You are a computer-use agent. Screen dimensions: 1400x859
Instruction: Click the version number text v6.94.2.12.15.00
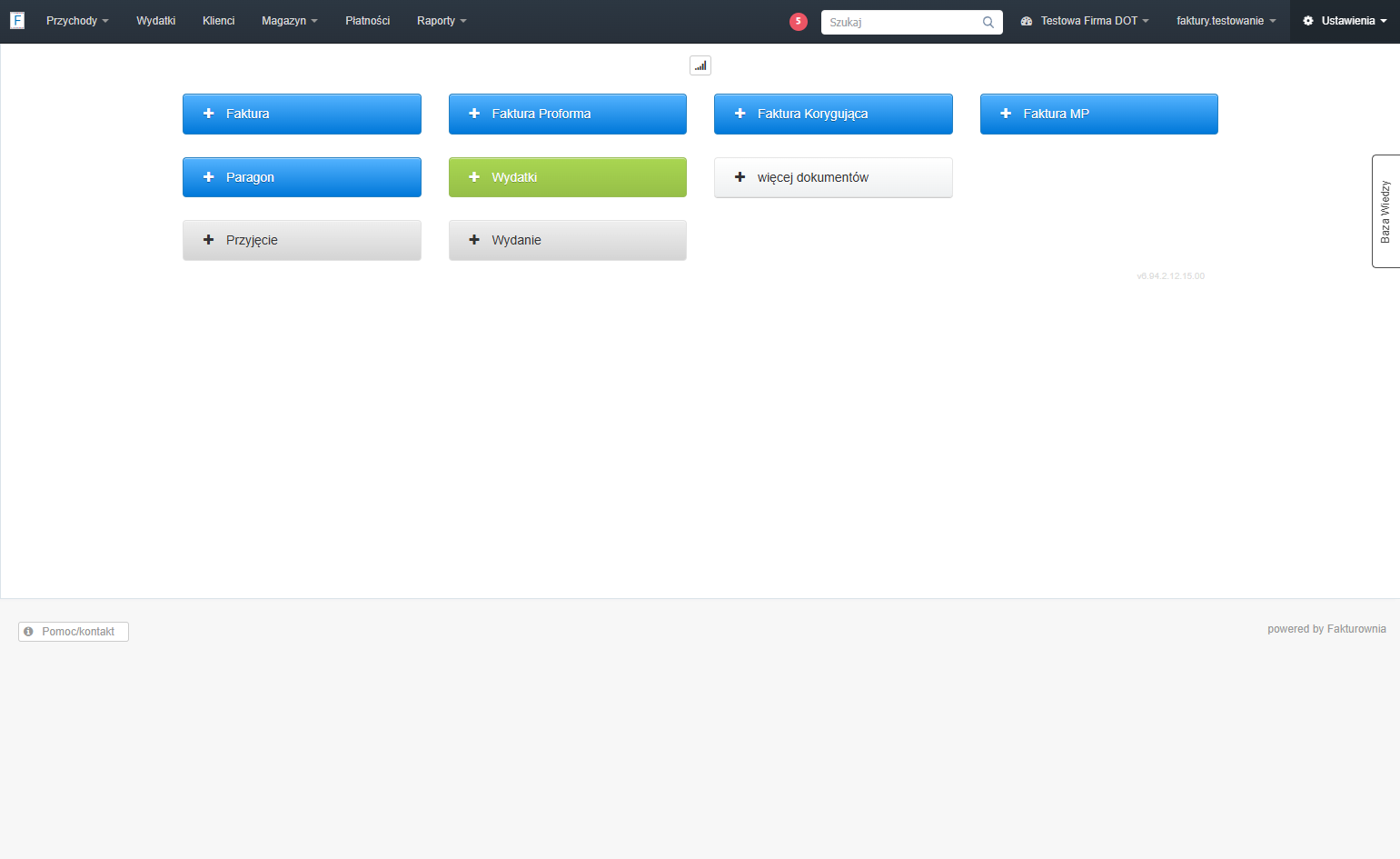(x=1171, y=276)
